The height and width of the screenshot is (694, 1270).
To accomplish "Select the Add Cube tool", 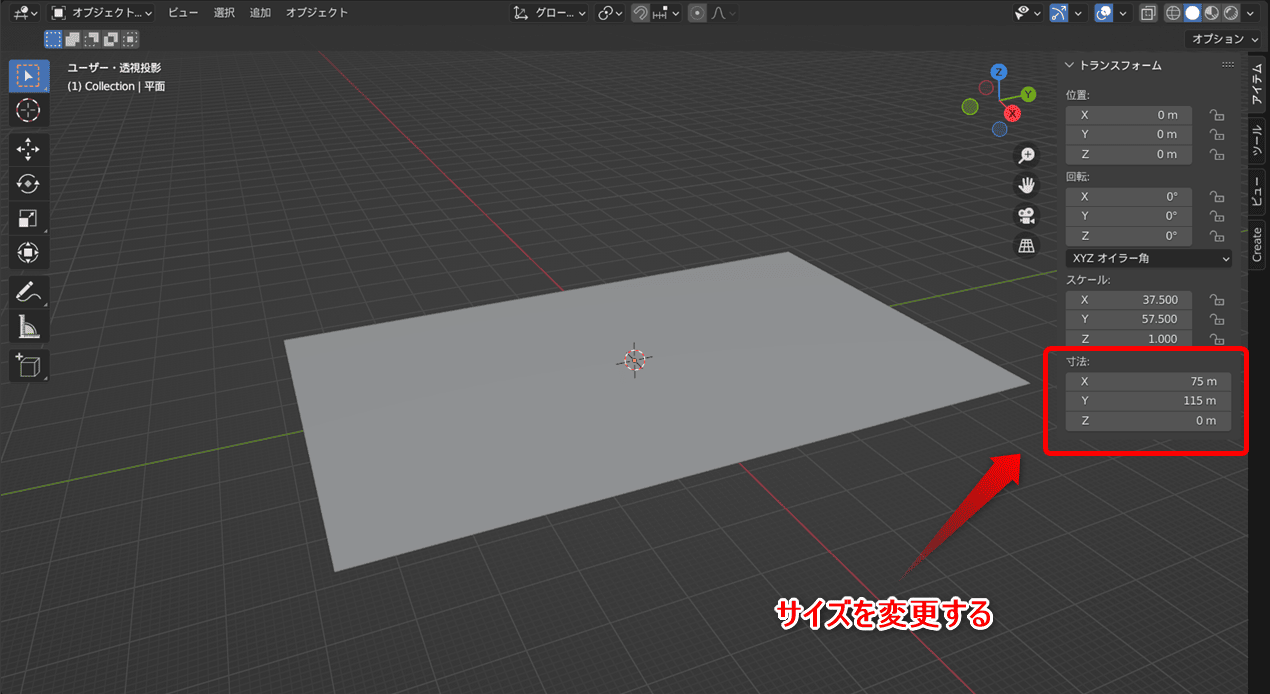I will (28, 365).
